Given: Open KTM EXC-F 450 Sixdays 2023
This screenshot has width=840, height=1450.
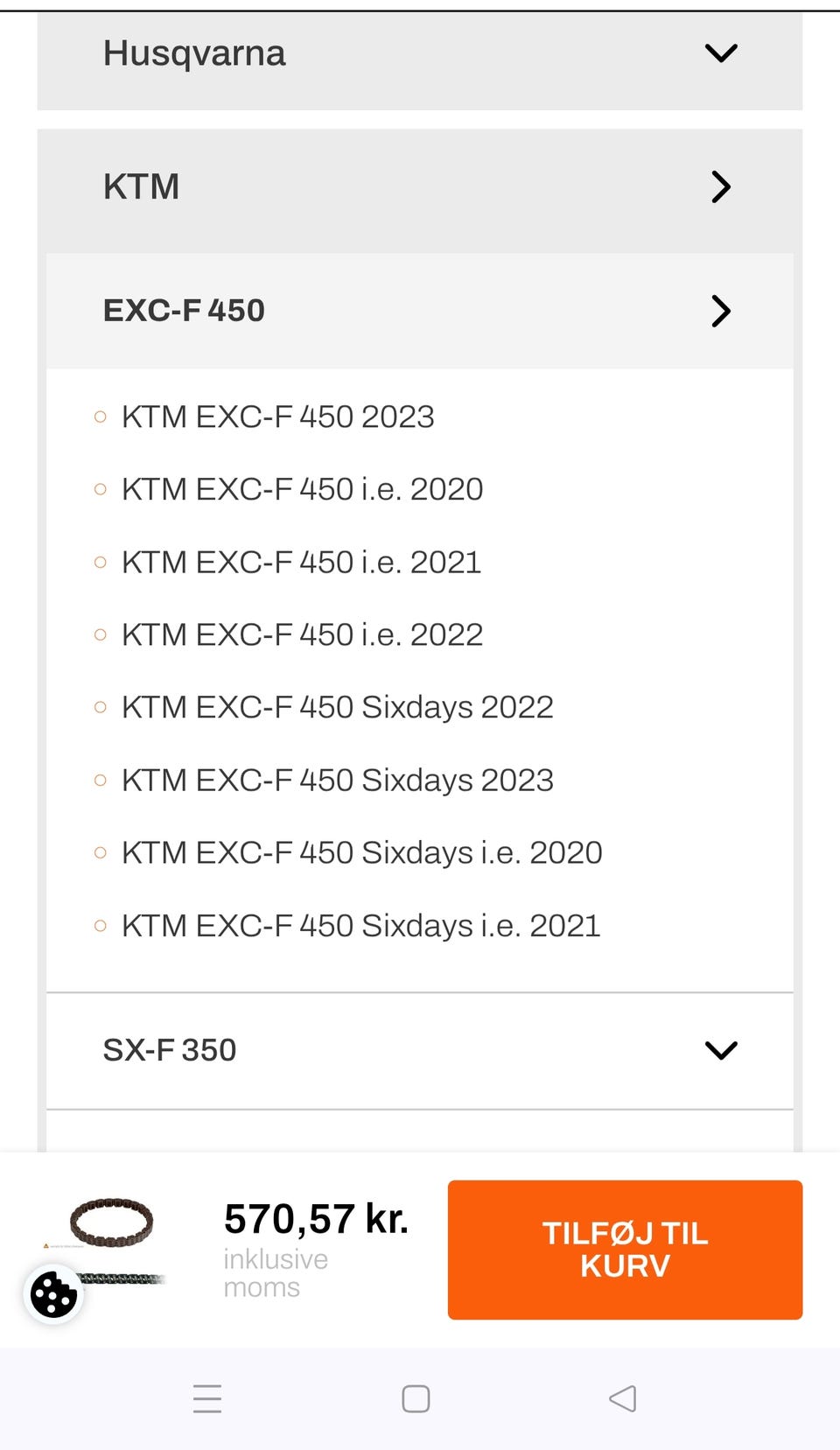Looking at the screenshot, I should pos(337,780).
